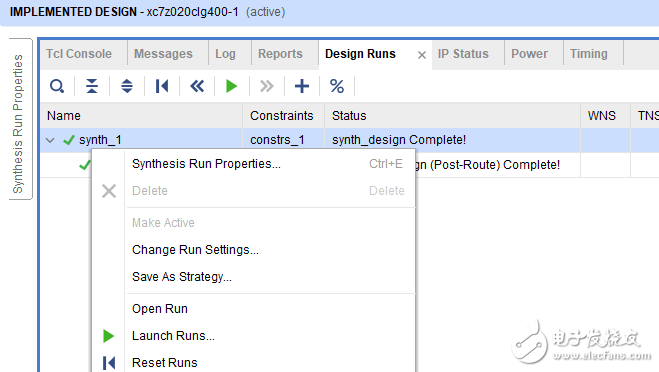Click the percent progress display icon
659x372 pixels.
coord(337,86)
